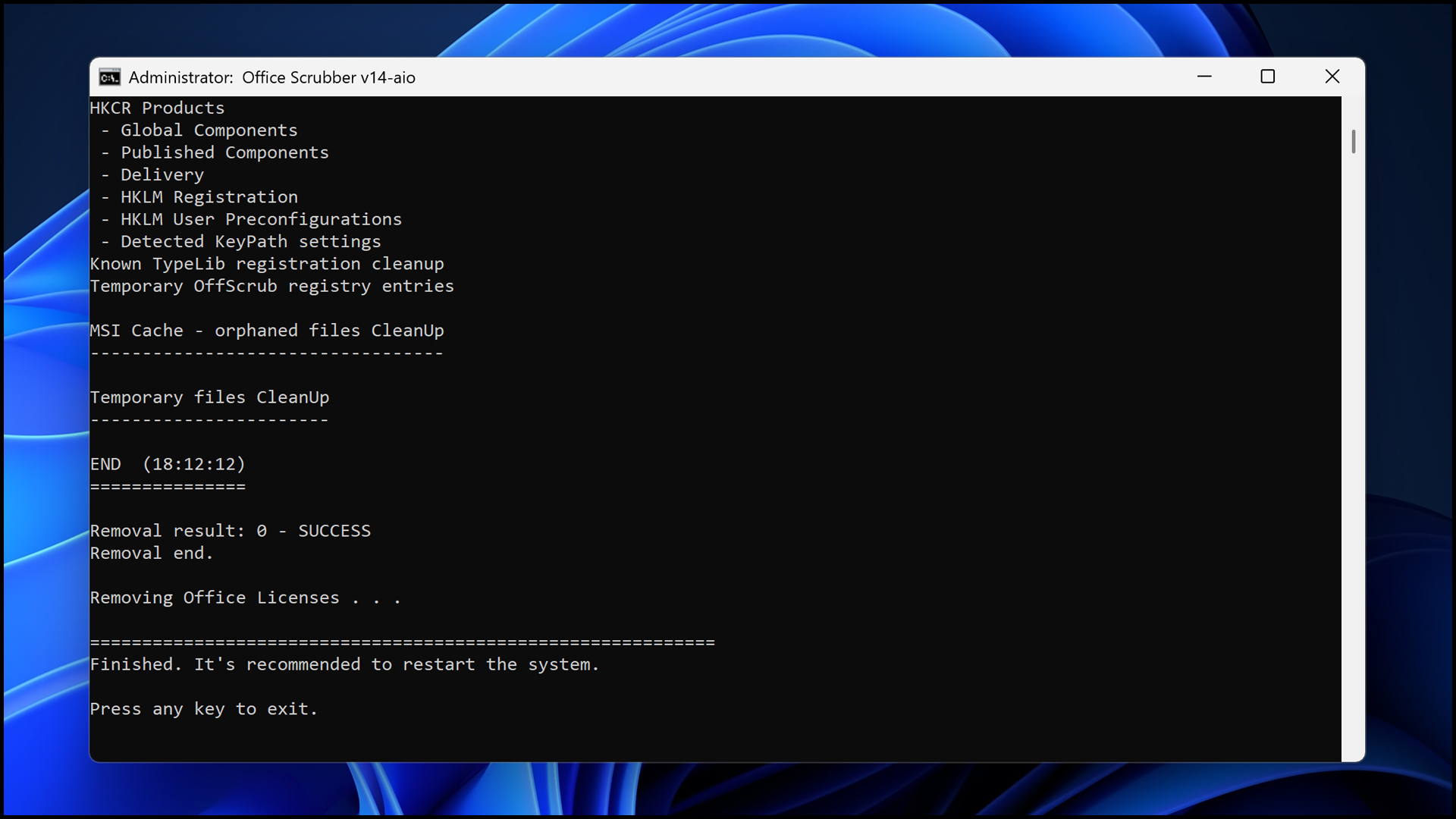
Task: Click the "Finished. It's recommended to restart" line
Action: click(x=344, y=664)
